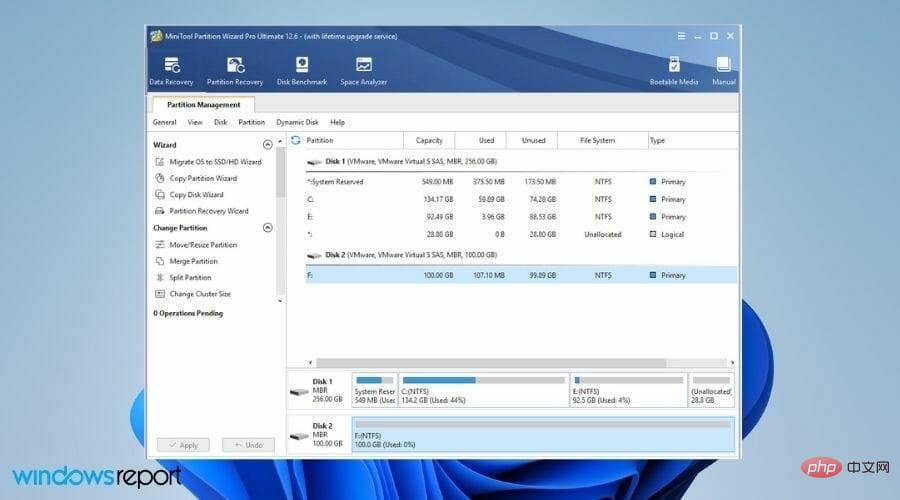Open the Manual icon
This screenshot has width=900, height=500.
coord(724,70)
